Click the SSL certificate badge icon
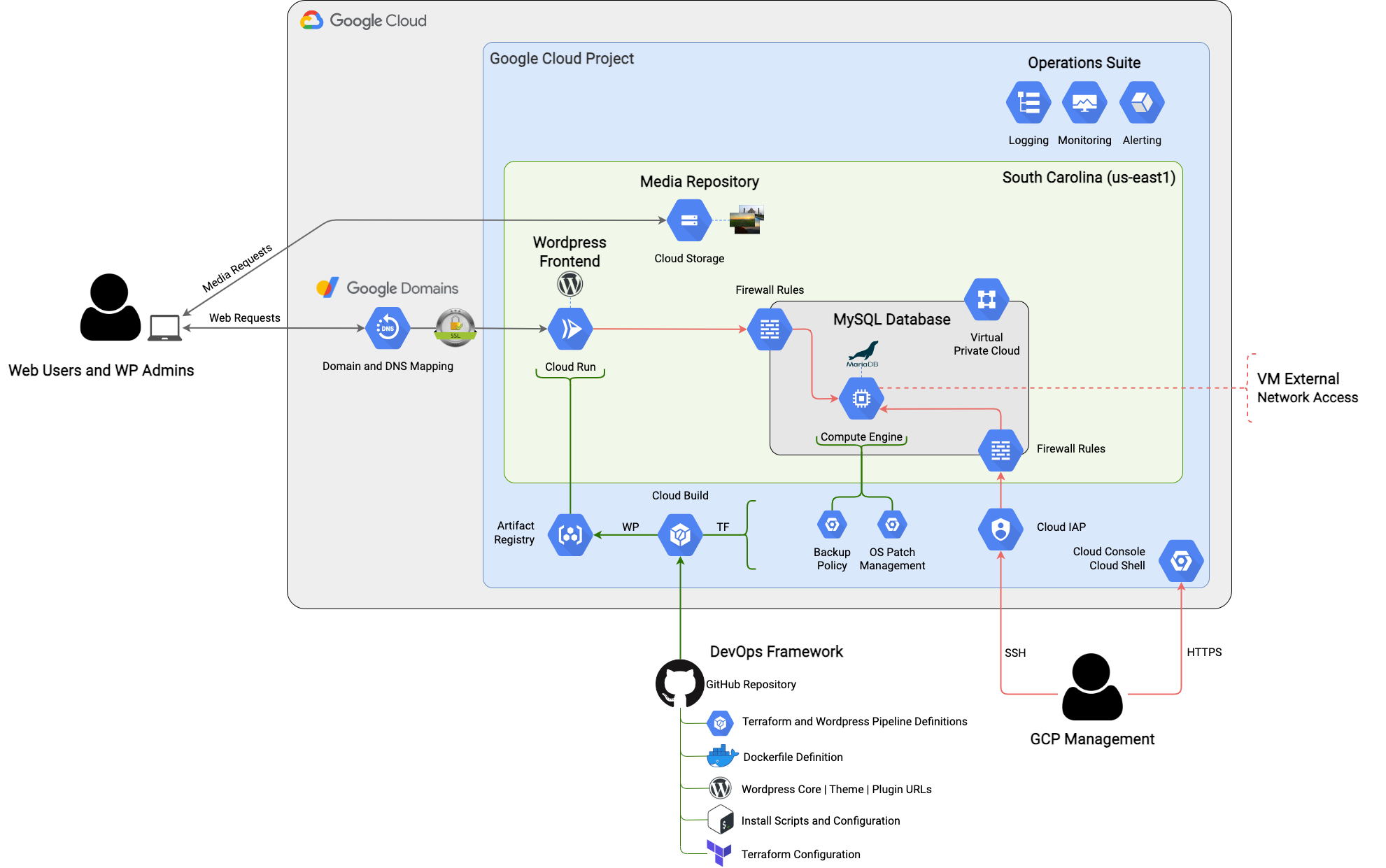Screen dimensions: 1386x868 pos(455,327)
